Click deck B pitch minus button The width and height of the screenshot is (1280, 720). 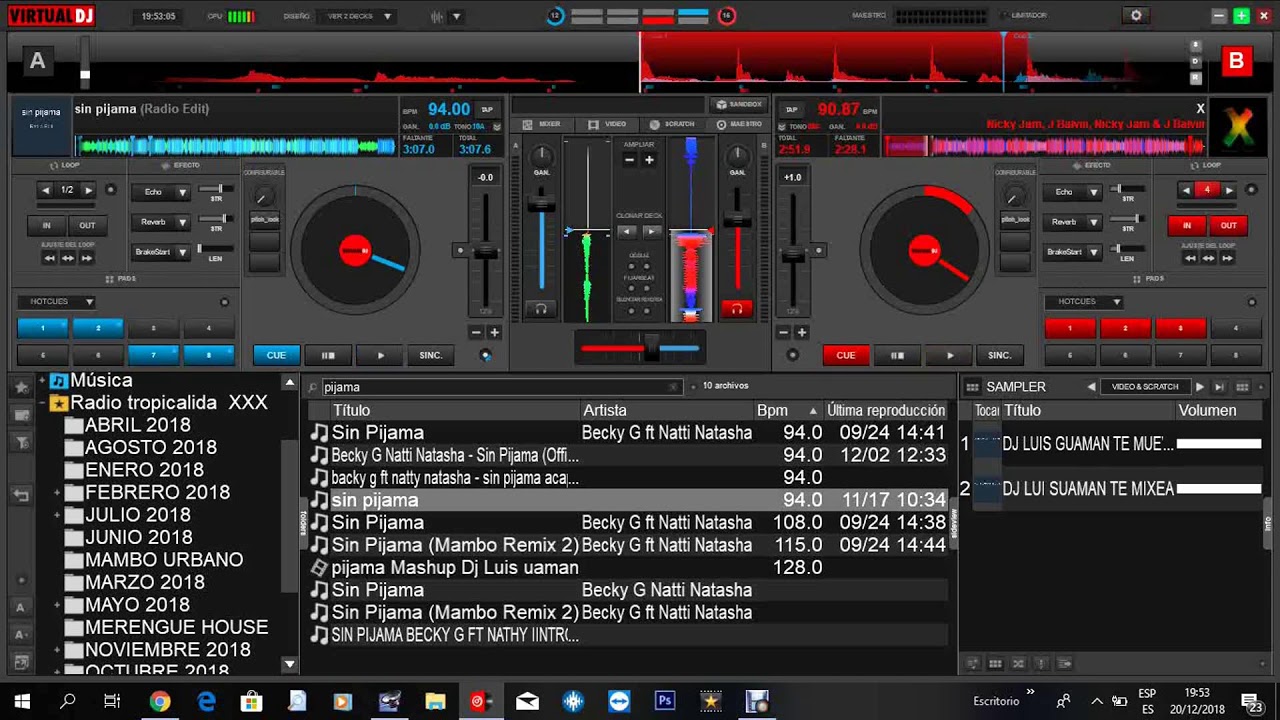coord(785,332)
